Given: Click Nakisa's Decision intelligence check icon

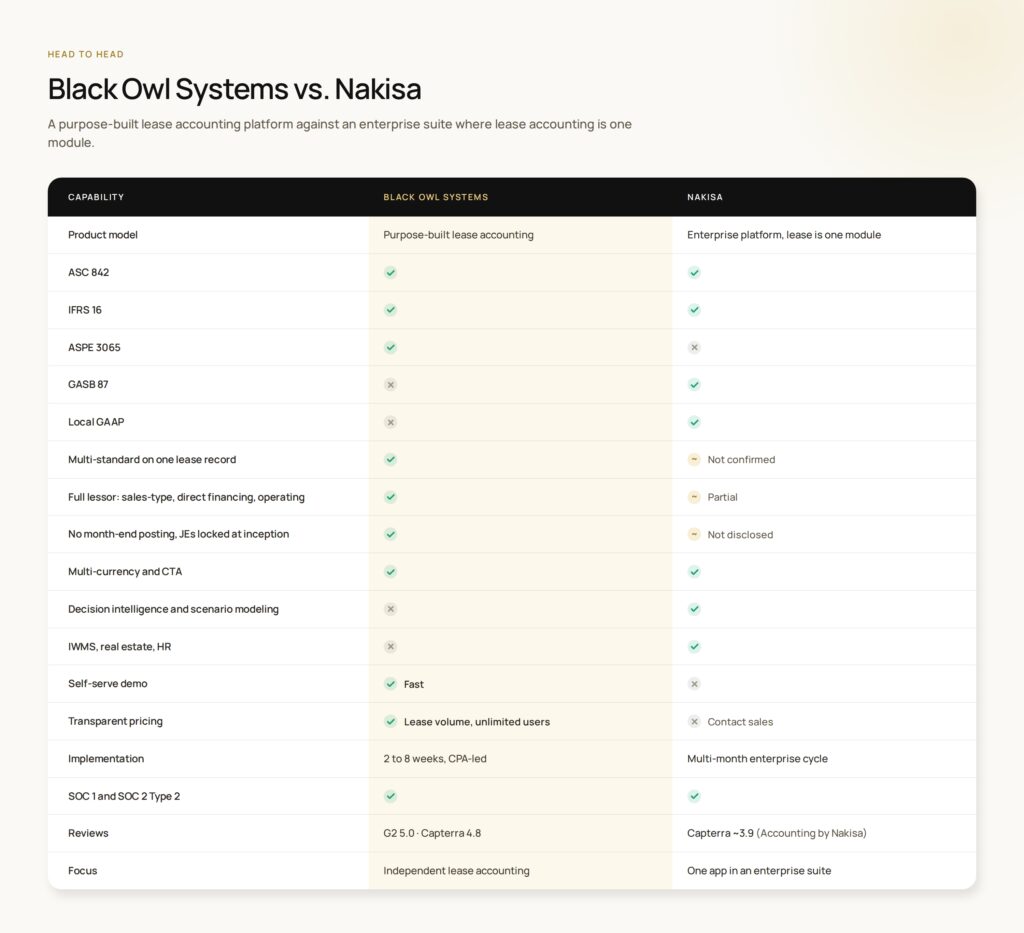Looking at the screenshot, I should [694, 609].
